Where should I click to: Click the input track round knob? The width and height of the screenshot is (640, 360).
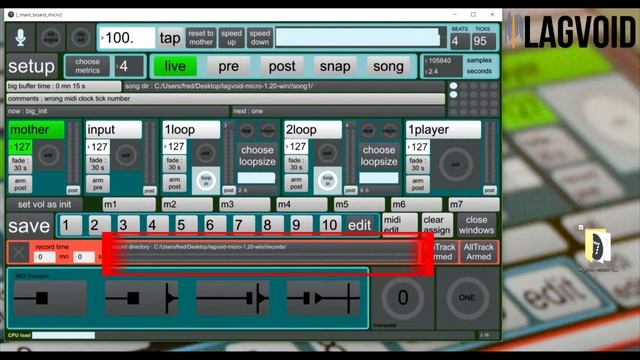pos(126,155)
